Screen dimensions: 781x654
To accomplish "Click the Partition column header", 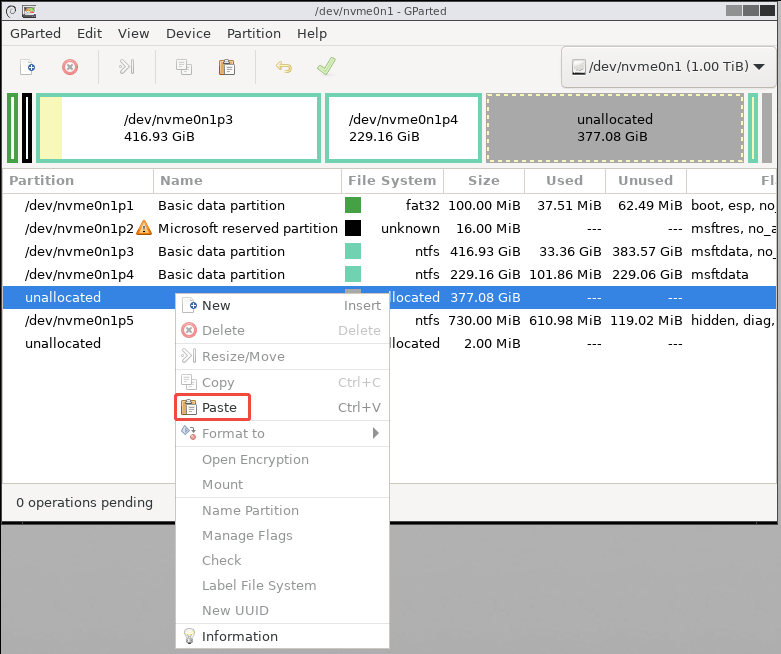I will [x=78, y=180].
